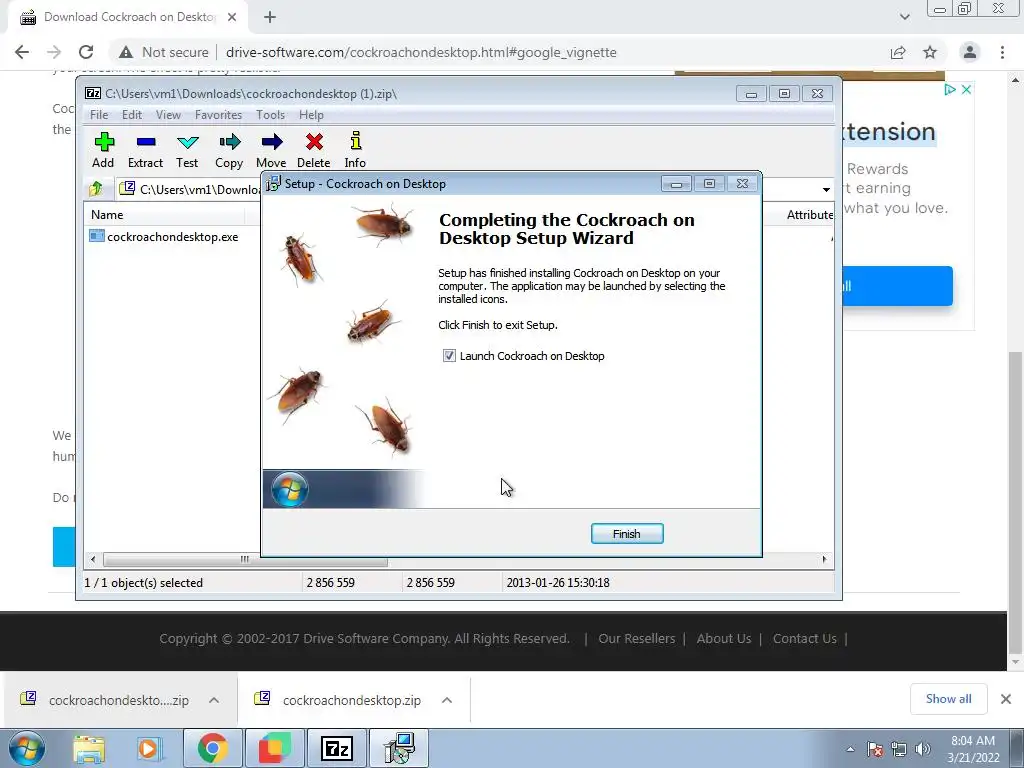Open the AdChoices triangle icon

coord(950,89)
